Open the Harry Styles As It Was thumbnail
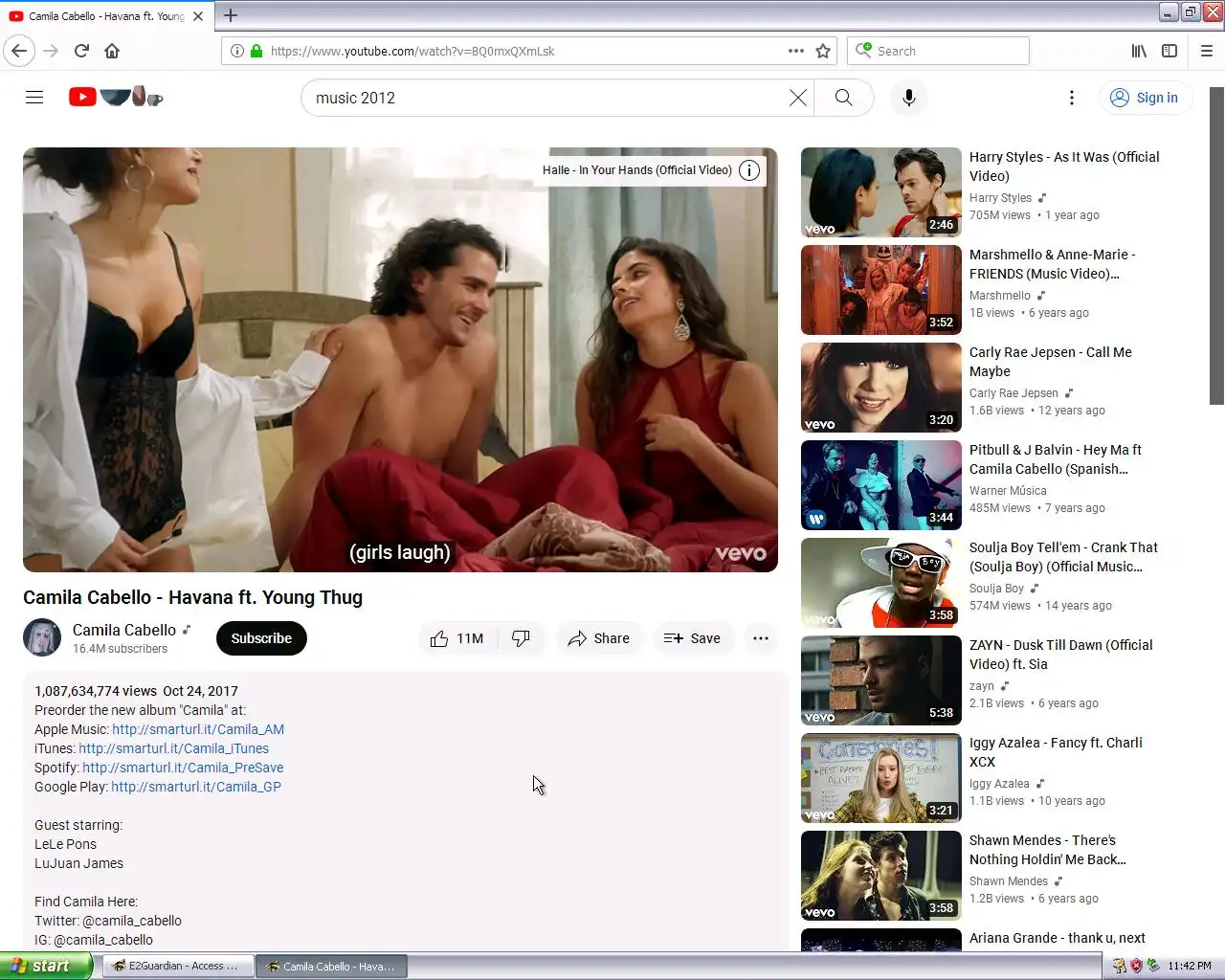The width and height of the screenshot is (1225, 980). tap(881, 192)
